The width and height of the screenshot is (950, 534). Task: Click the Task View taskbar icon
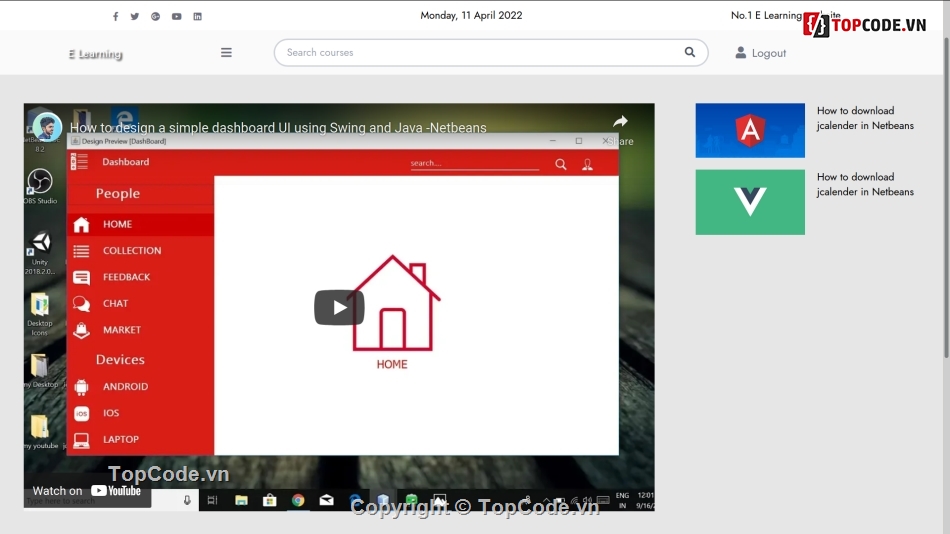[x=212, y=500]
